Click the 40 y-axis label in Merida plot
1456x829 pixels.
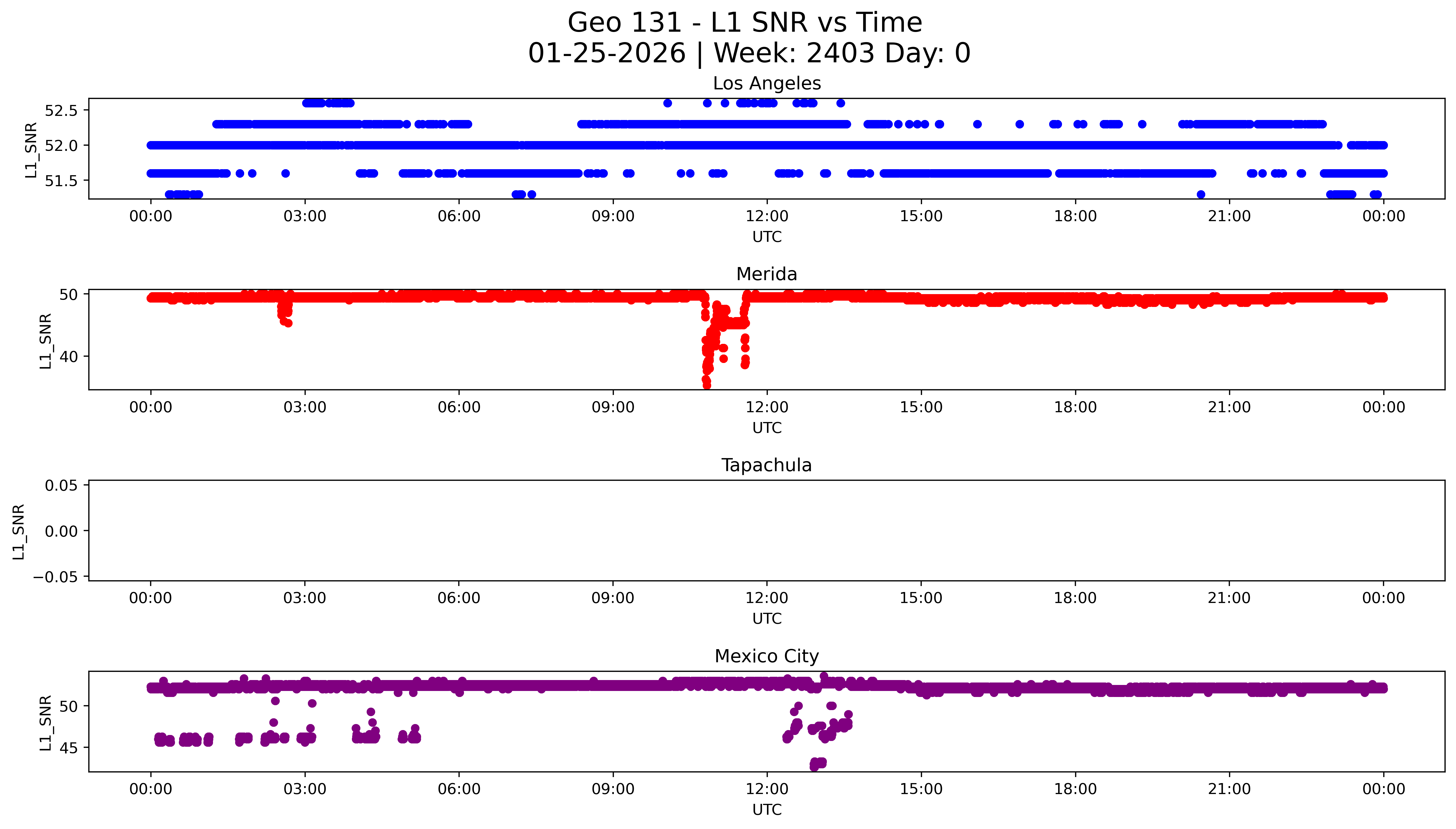68,357
